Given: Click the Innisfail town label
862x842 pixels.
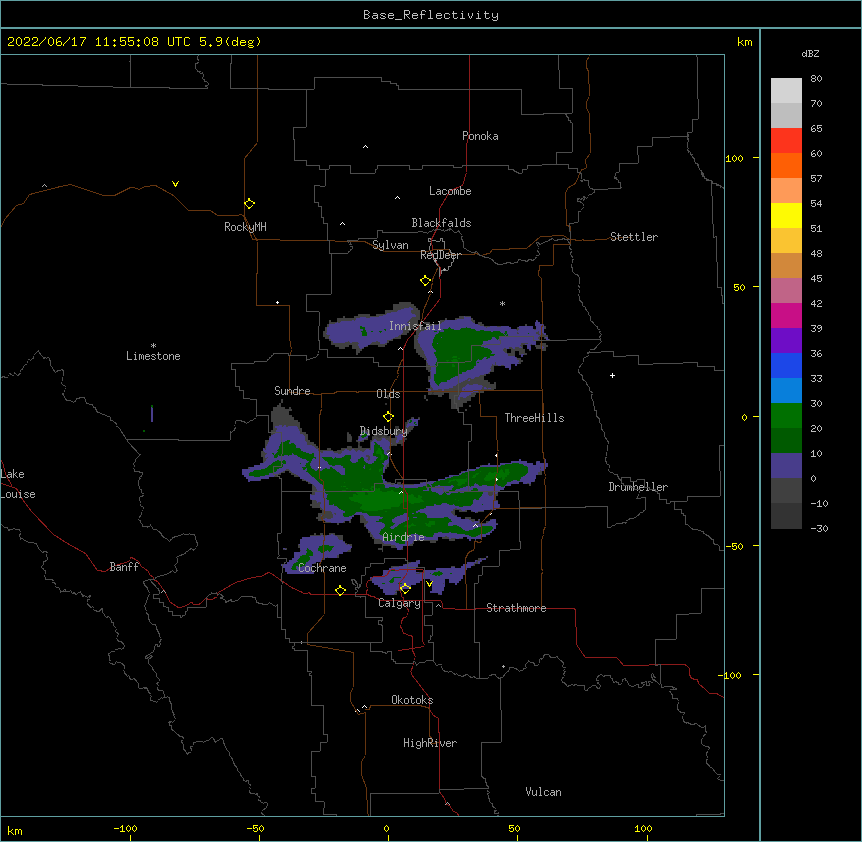Looking at the screenshot, I should [x=415, y=326].
